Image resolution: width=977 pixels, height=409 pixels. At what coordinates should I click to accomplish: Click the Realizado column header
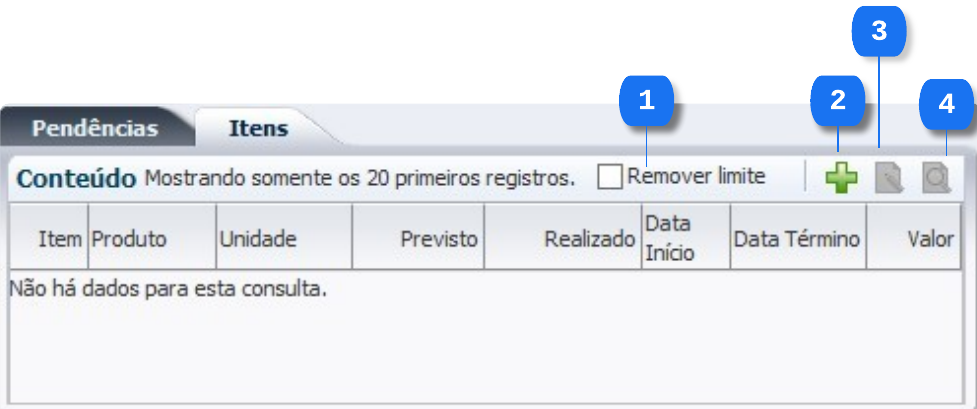tap(563, 237)
